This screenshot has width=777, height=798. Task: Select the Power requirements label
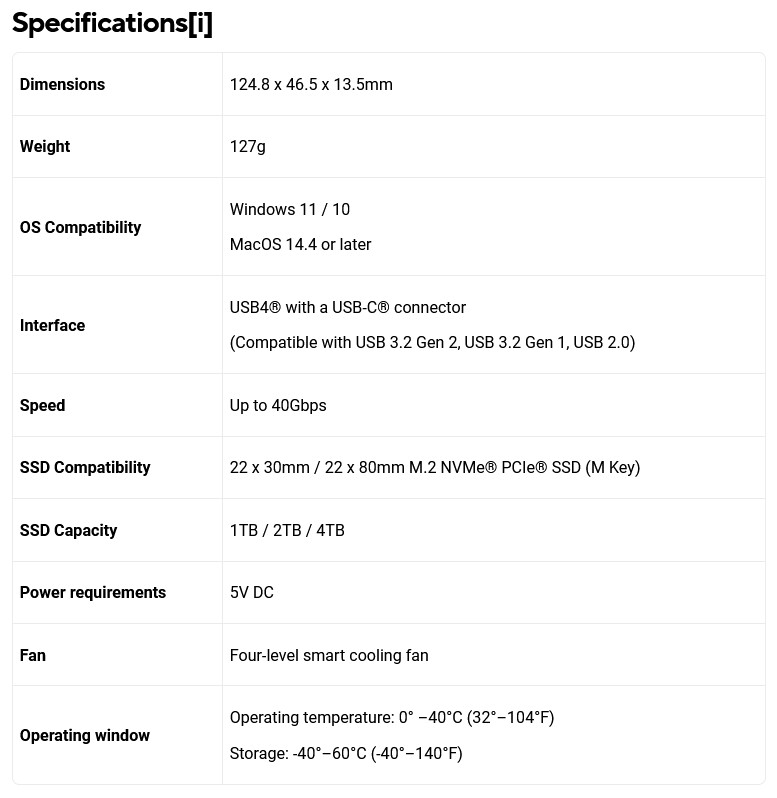pyautogui.click(x=93, y=593)
